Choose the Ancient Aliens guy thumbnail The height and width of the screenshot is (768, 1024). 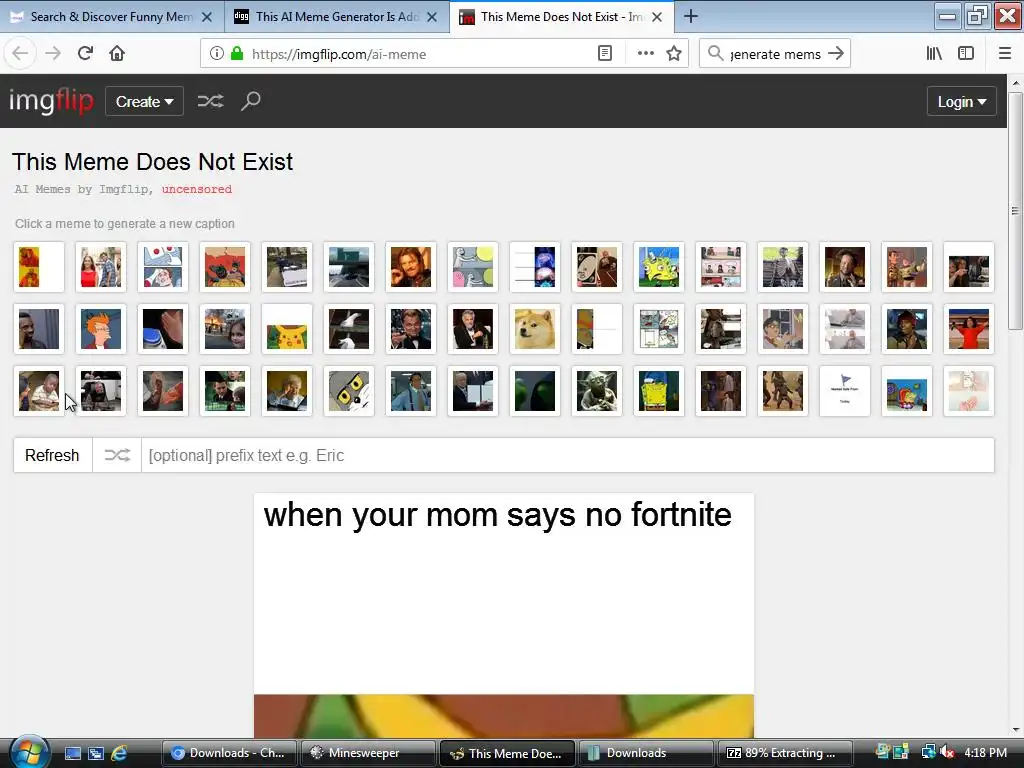point(845,267)
